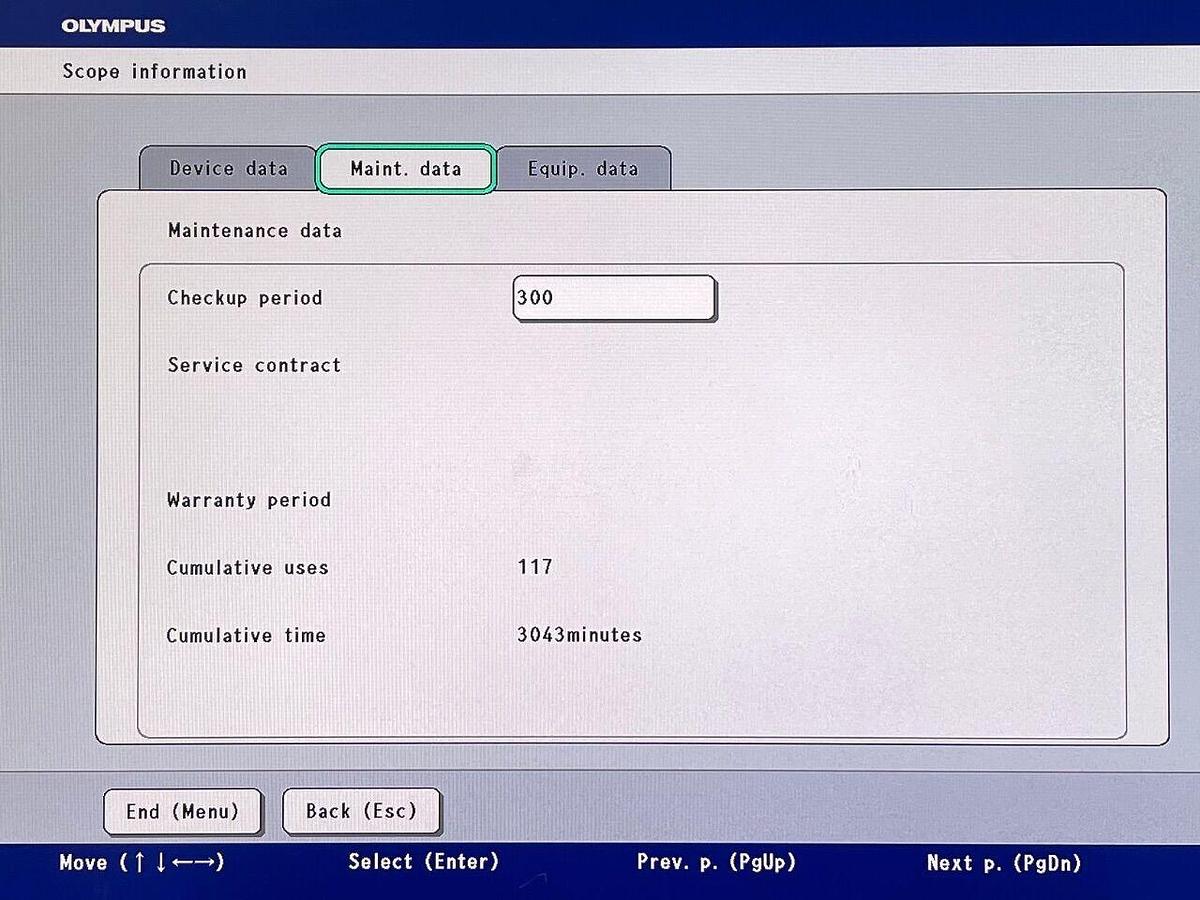Viewport: 1200px width, 900px height.
Task: Click the Cumulative uses label
Action: 248,567
